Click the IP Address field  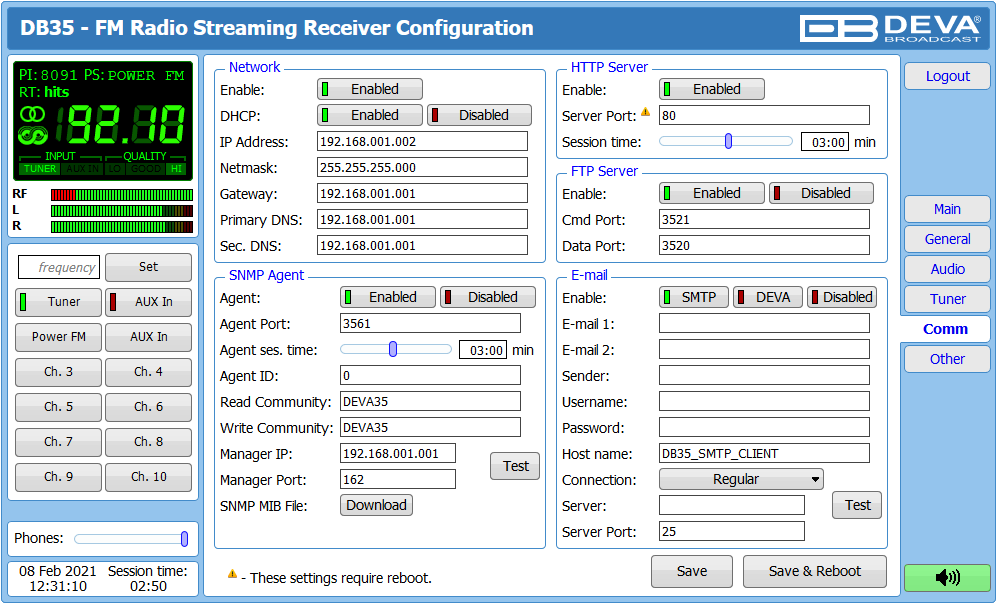click(422, 141)
